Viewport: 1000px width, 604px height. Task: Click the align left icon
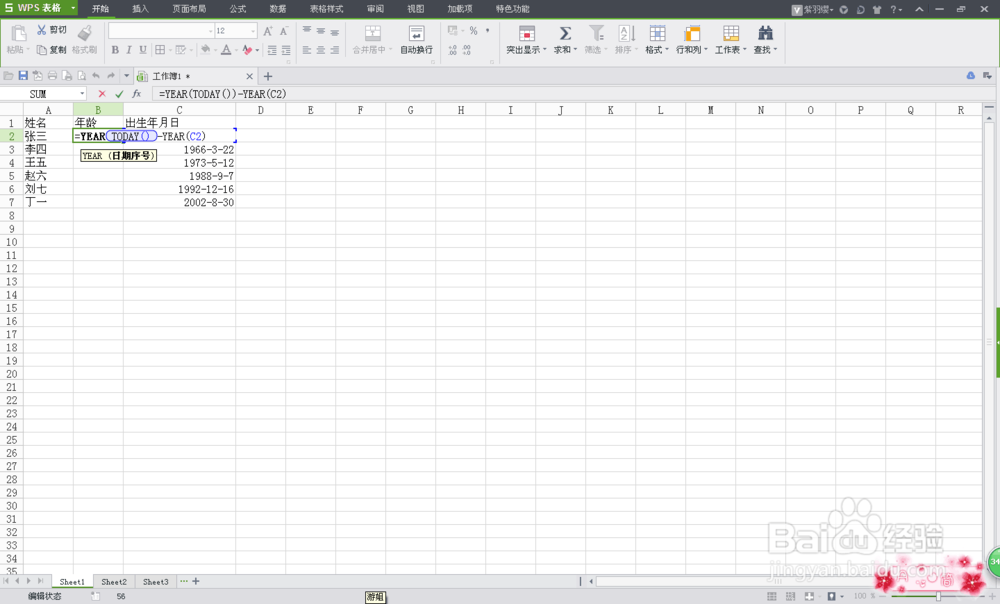pyautogui.click(x=307, y=50)
